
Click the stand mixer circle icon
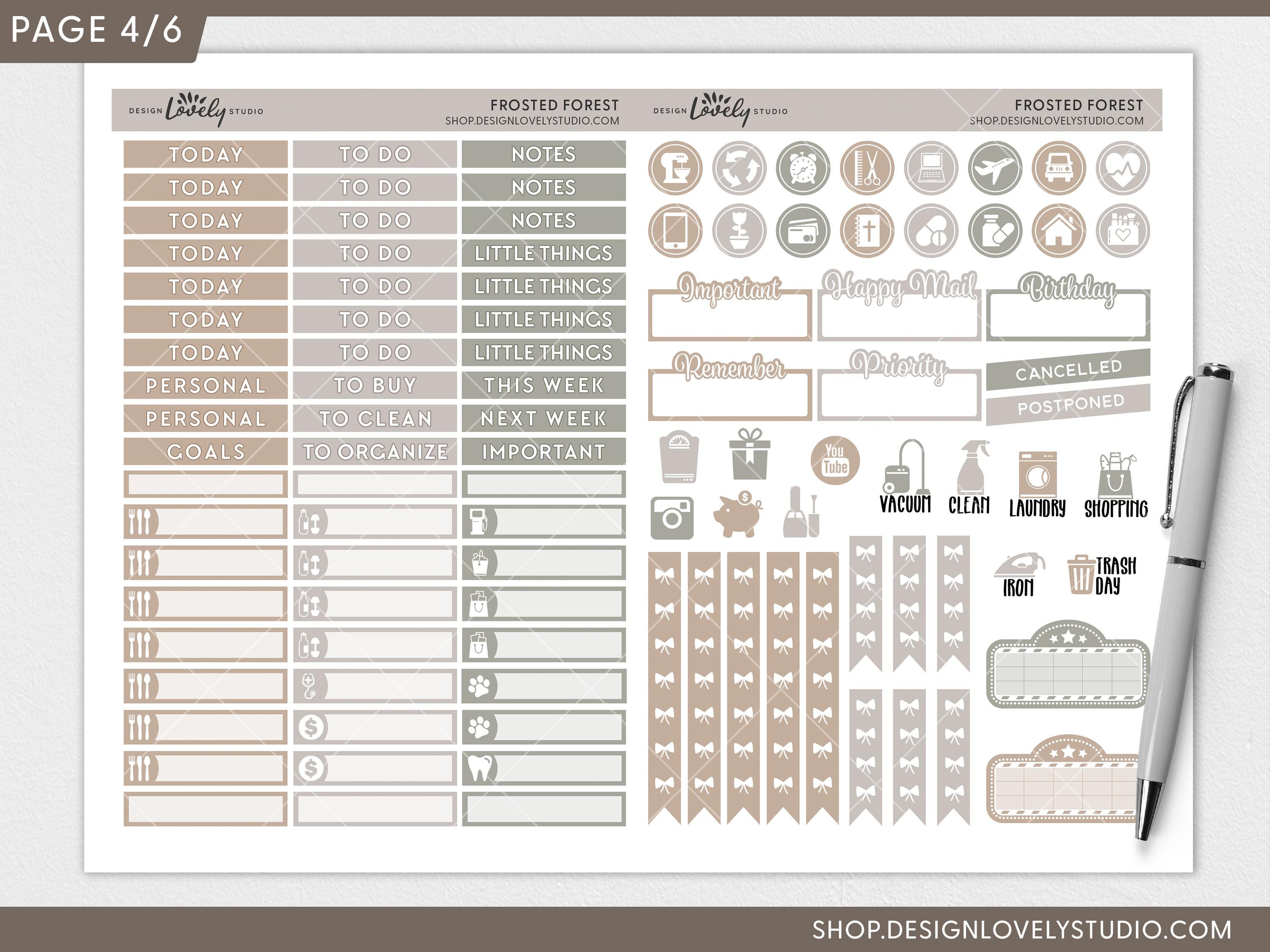675,168
